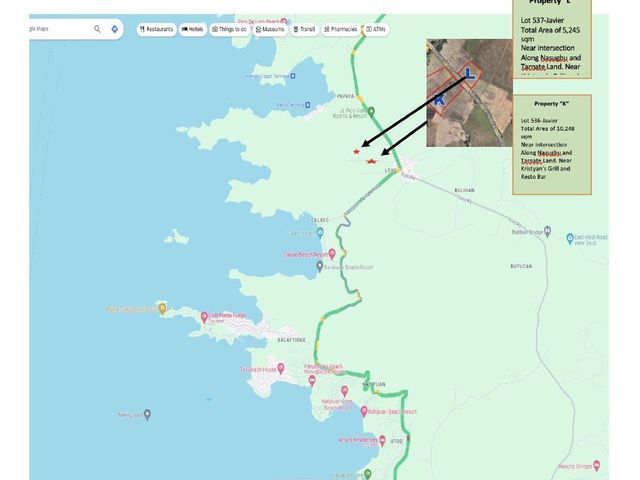640x480 pixels.
Task: Open Natipuan Beach Resort map pin
Action: coord(364,411)
